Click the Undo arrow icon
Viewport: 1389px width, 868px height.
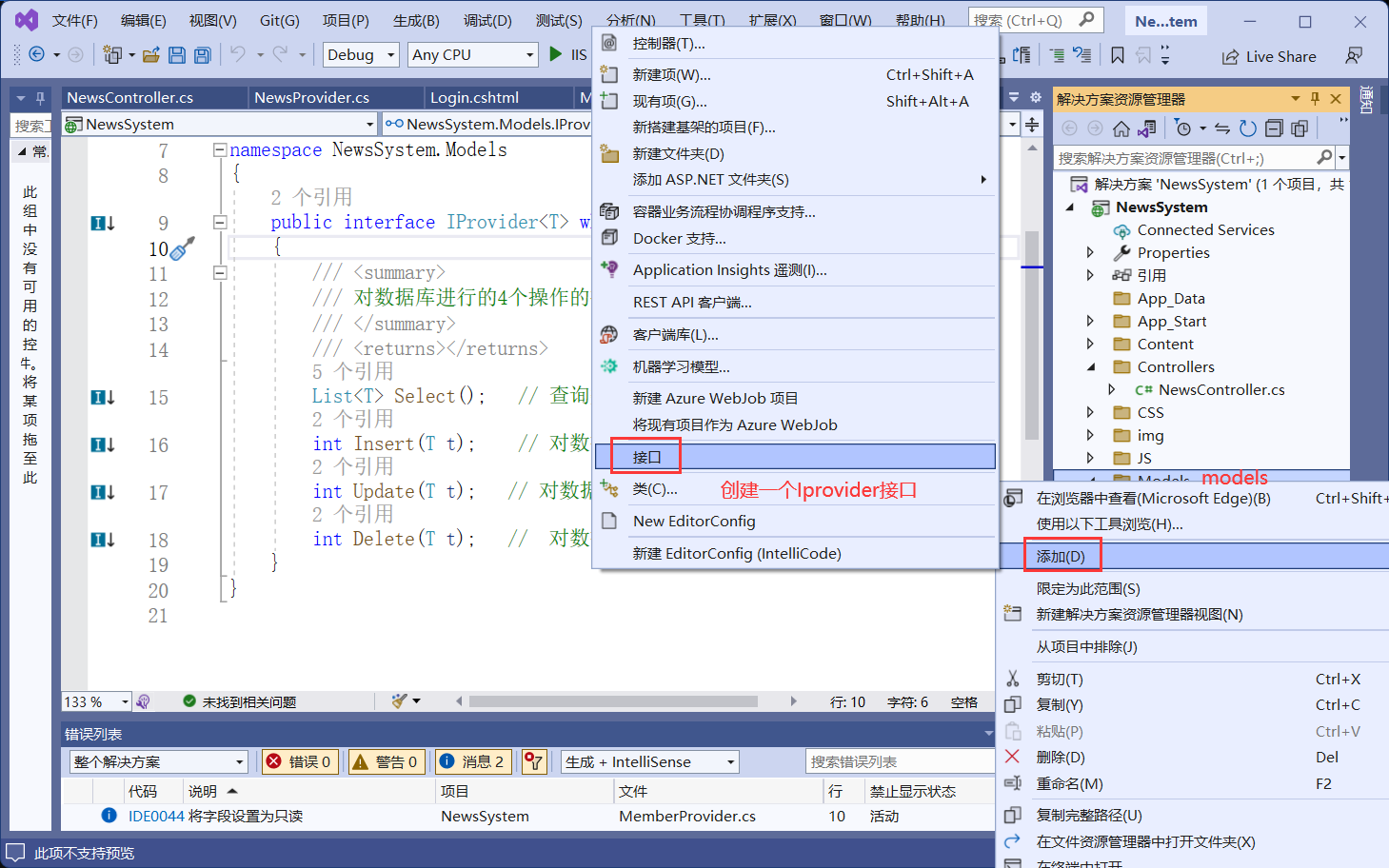tap(238, 54)
